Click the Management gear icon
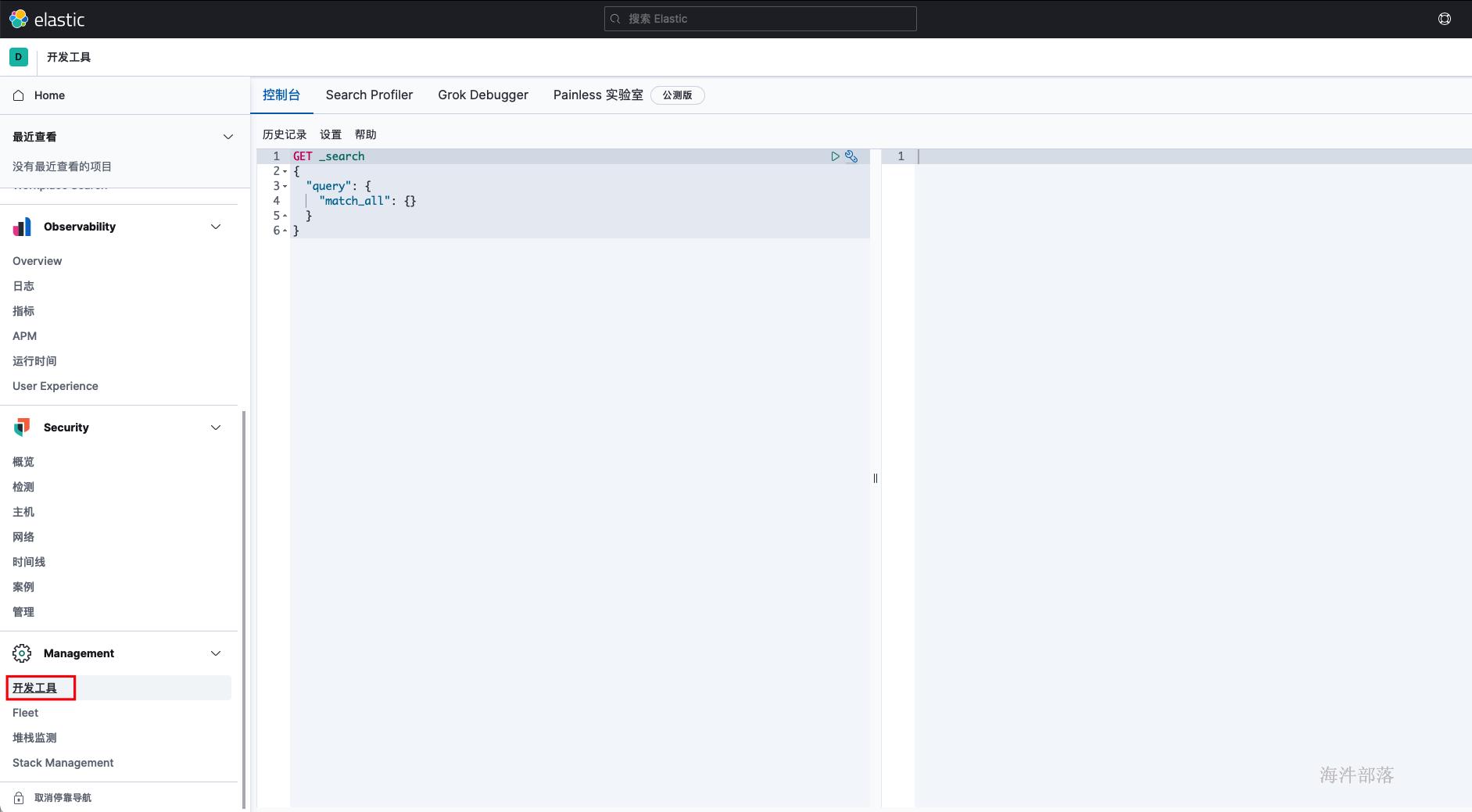 [22, 653]
